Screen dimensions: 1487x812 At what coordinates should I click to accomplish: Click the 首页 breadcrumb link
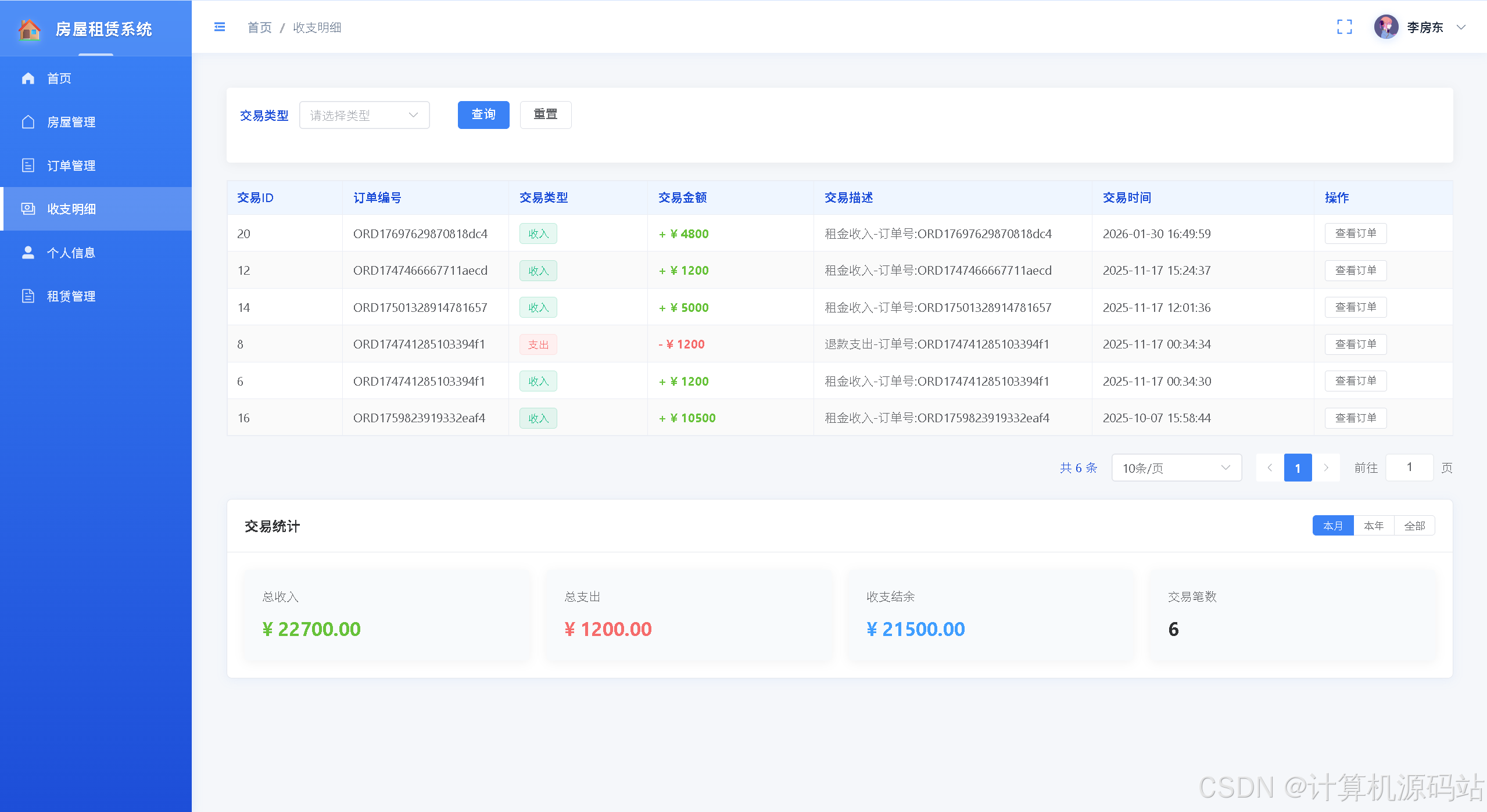click(x=259, y=27)
